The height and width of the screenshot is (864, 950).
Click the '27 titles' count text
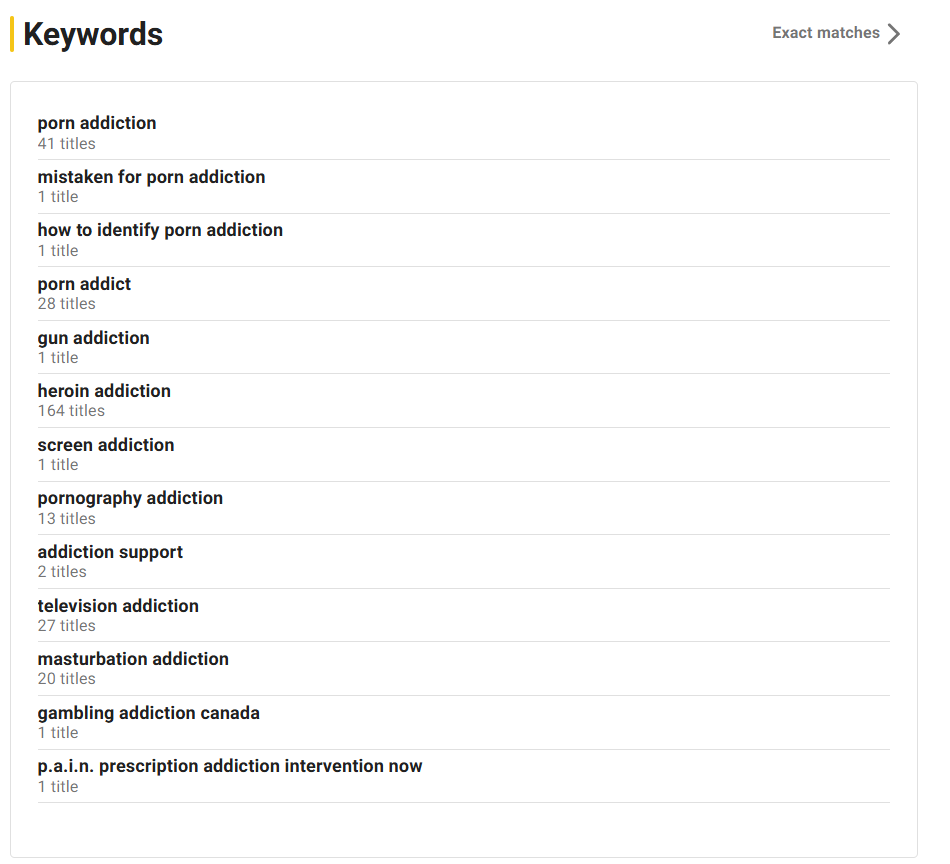click(x=67, y=625)
